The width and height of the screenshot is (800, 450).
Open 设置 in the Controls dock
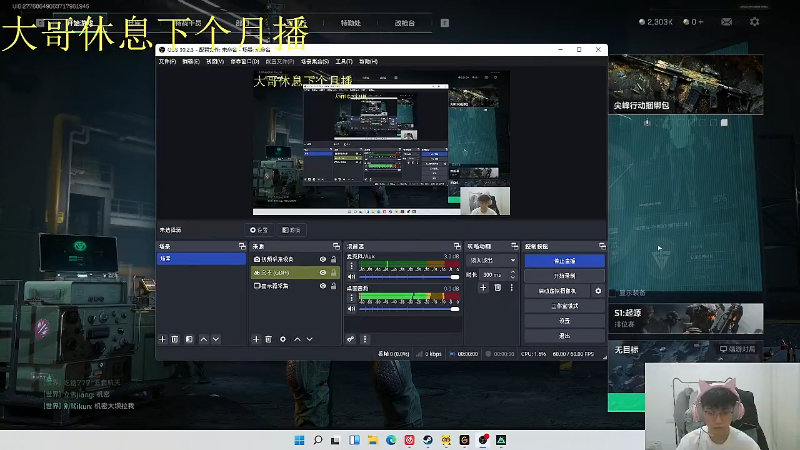click(x=564, y=321)
